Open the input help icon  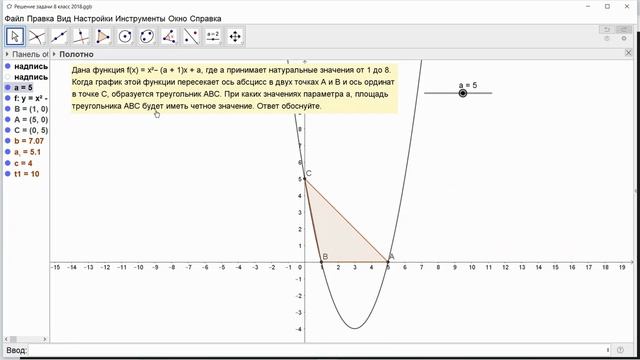pos(620,350)
